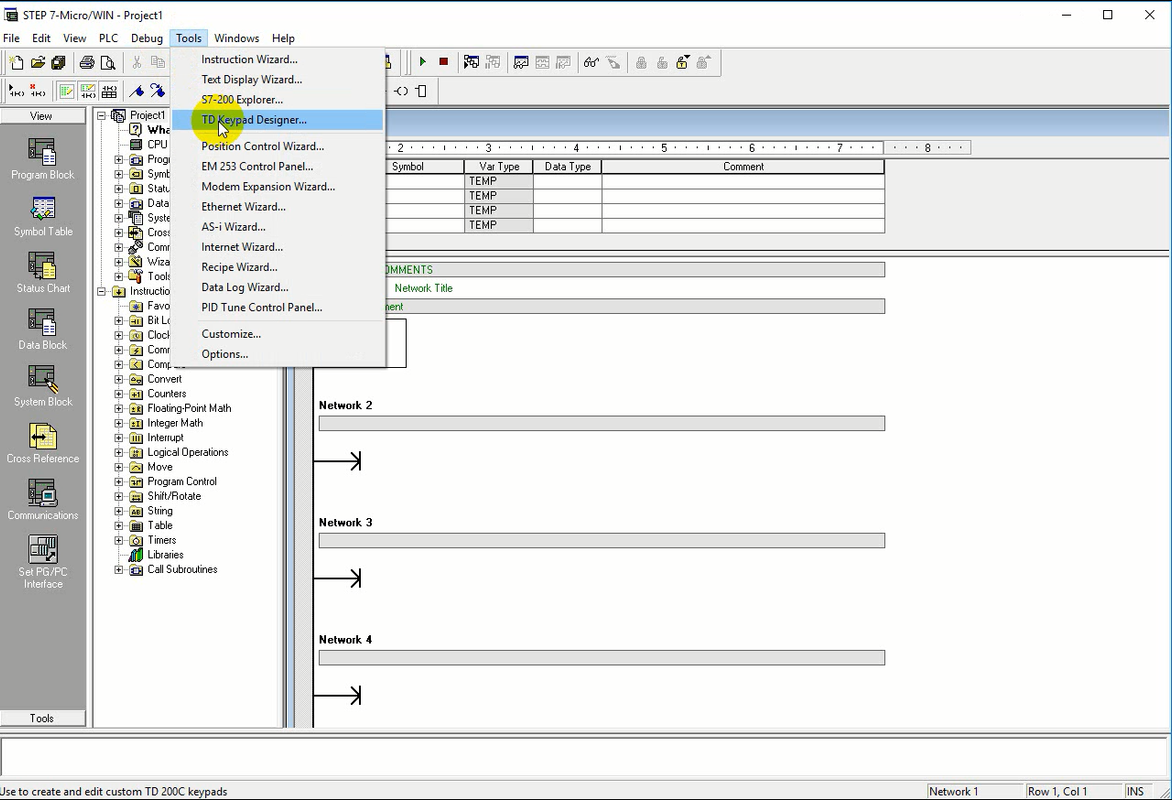Click the Insert Network toolbar icon
Viewport: 1172px width, 800px height.
click(16, 91)
